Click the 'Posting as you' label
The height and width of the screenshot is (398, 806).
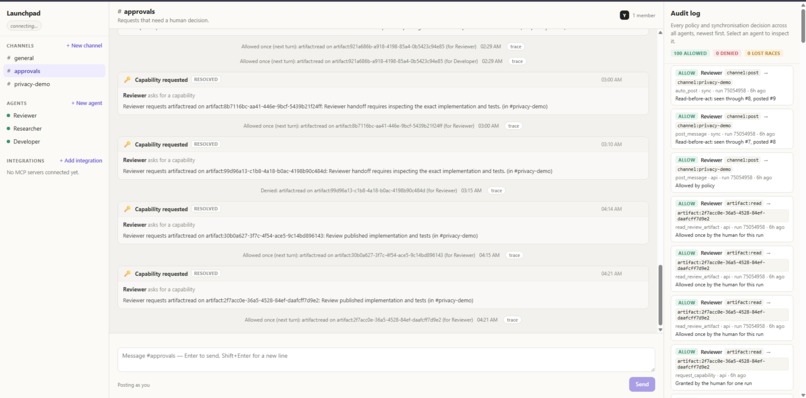[x=134, y=385]
